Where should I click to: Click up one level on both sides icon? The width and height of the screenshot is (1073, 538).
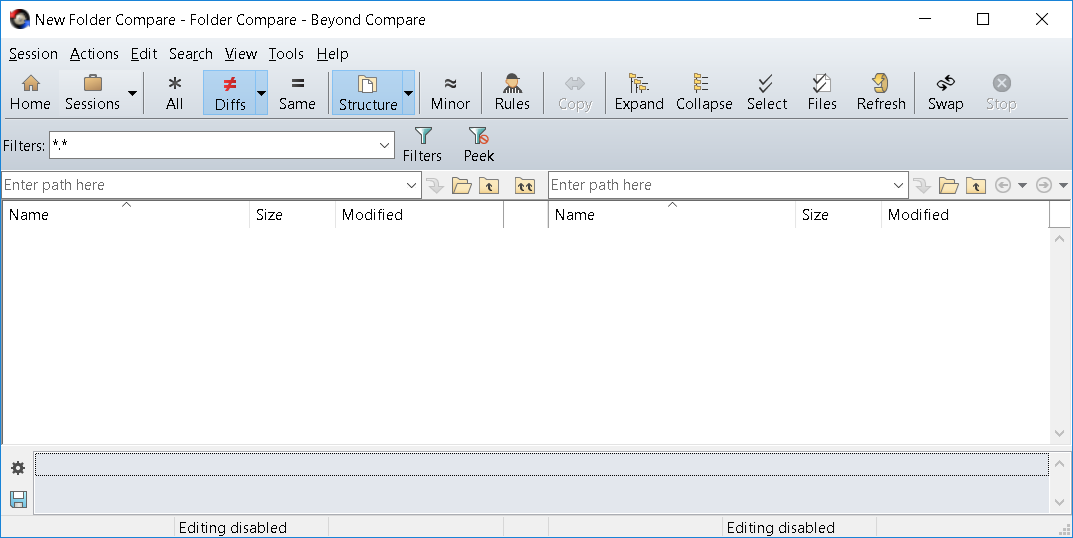[x=525, y=185]
